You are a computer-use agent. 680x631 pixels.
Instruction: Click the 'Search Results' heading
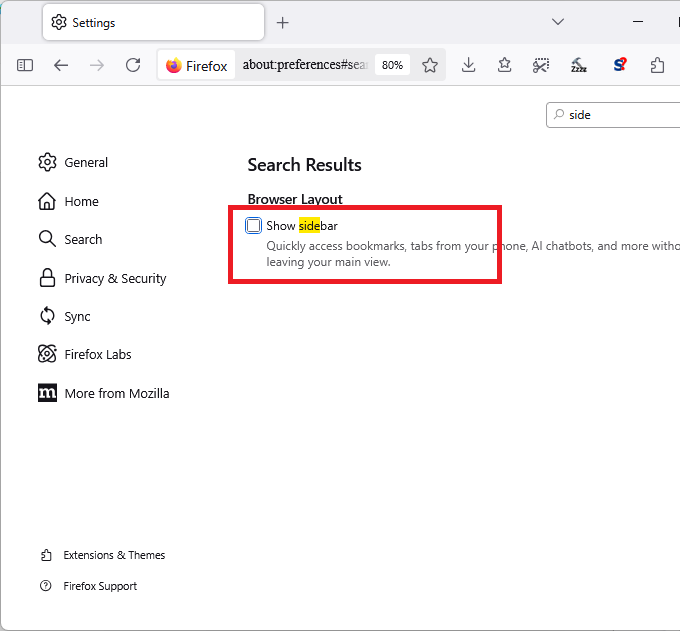[x=304, y=165]
